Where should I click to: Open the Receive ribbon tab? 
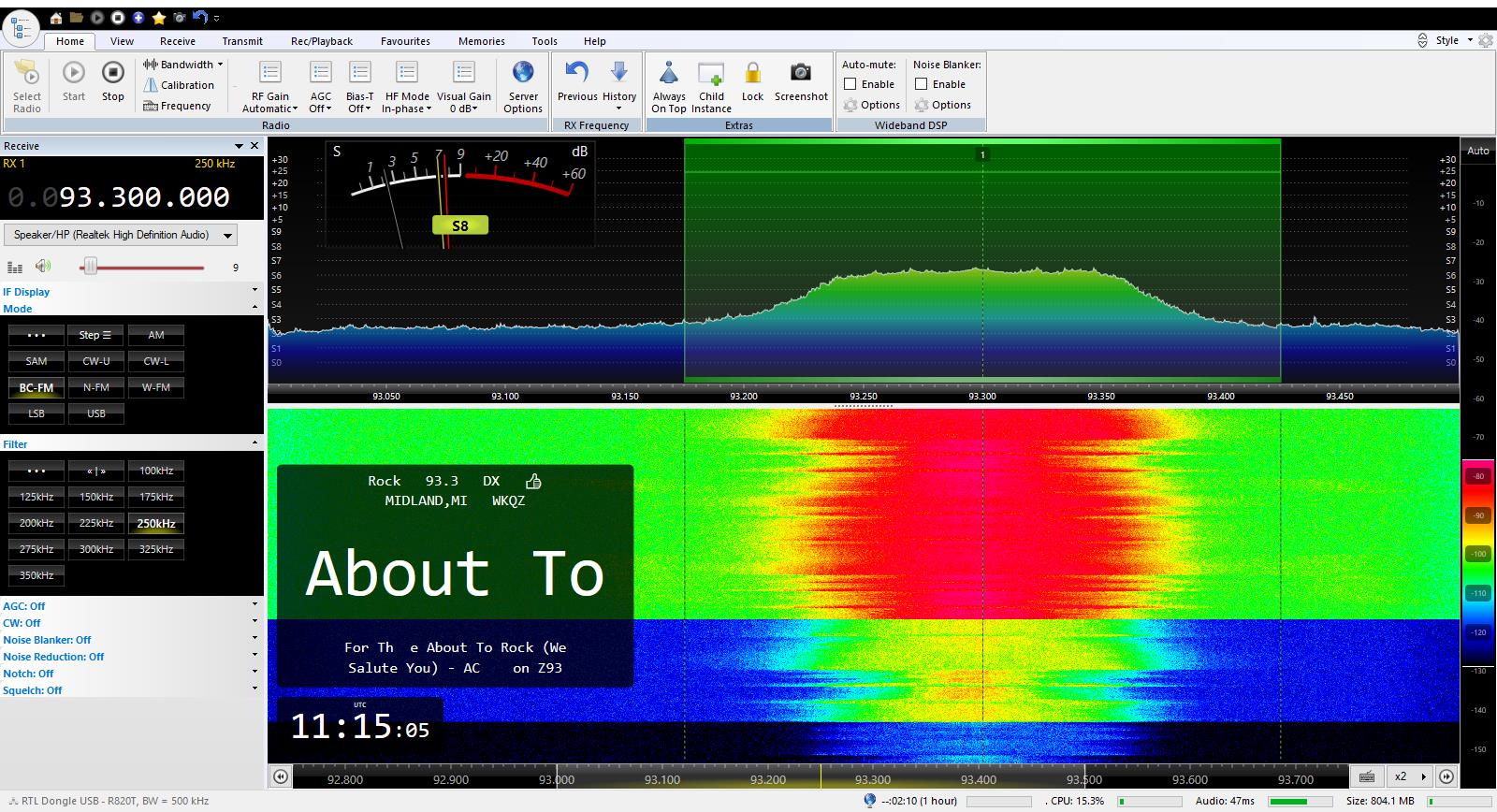(177, 41)
